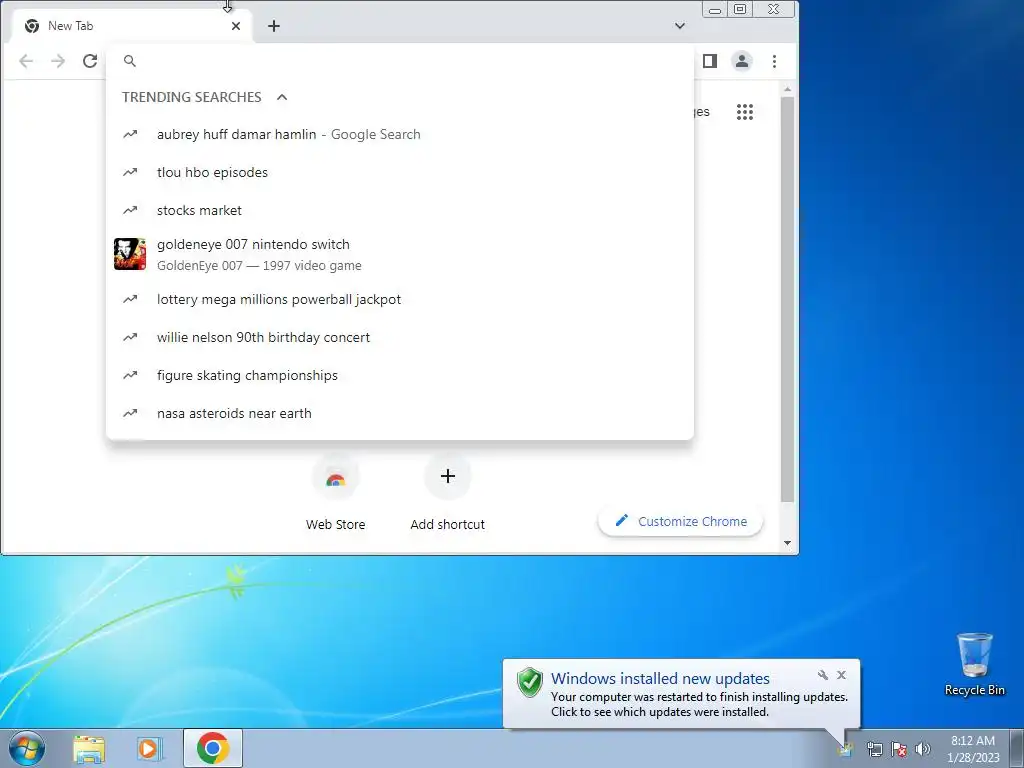The height and width of the screenshot is (768, 1024).
Task: Select suggestion tlou hbo episodes
Action: tap(400, 172)
